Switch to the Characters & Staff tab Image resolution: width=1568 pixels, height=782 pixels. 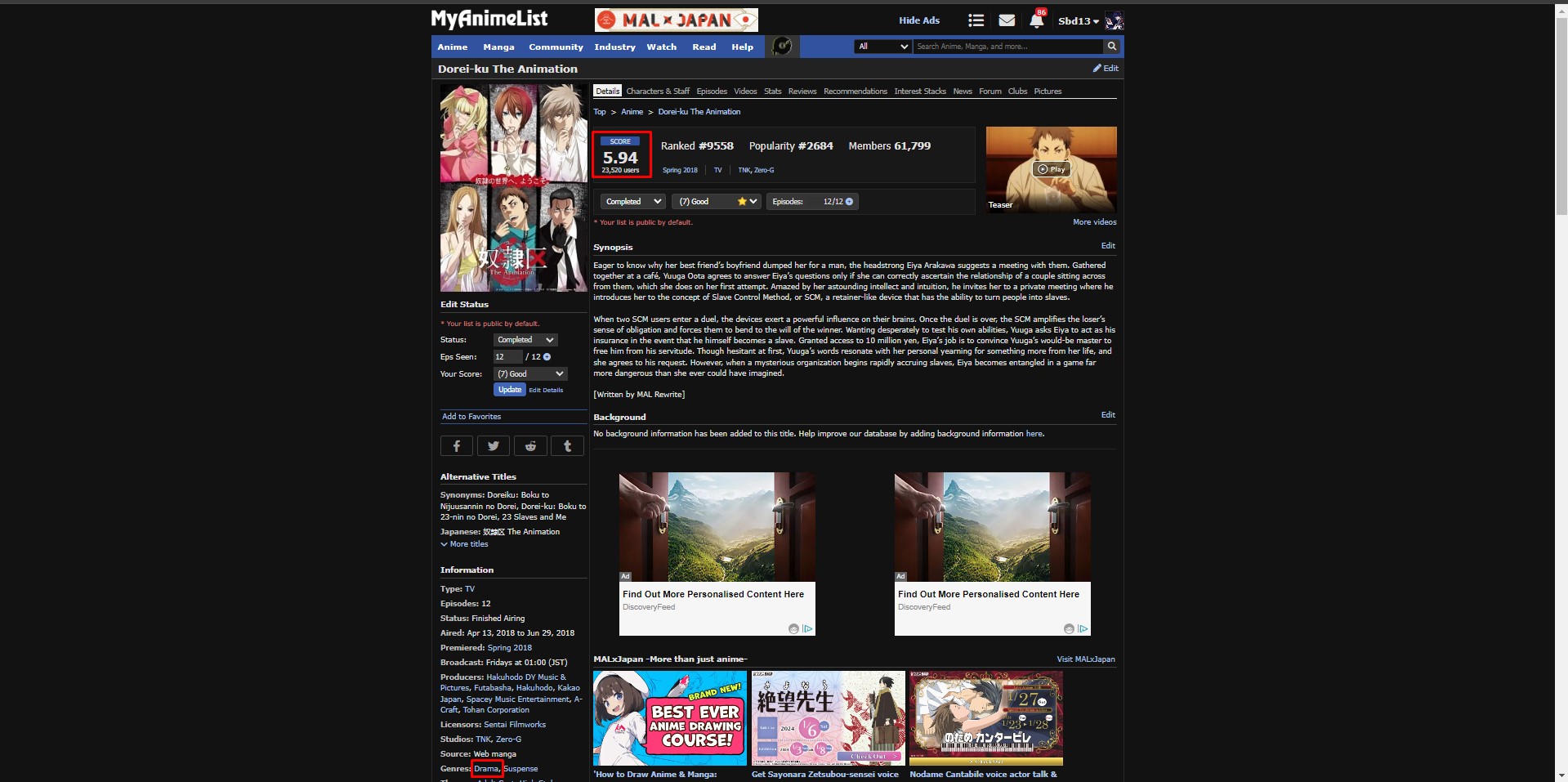[x=657, y=92]
